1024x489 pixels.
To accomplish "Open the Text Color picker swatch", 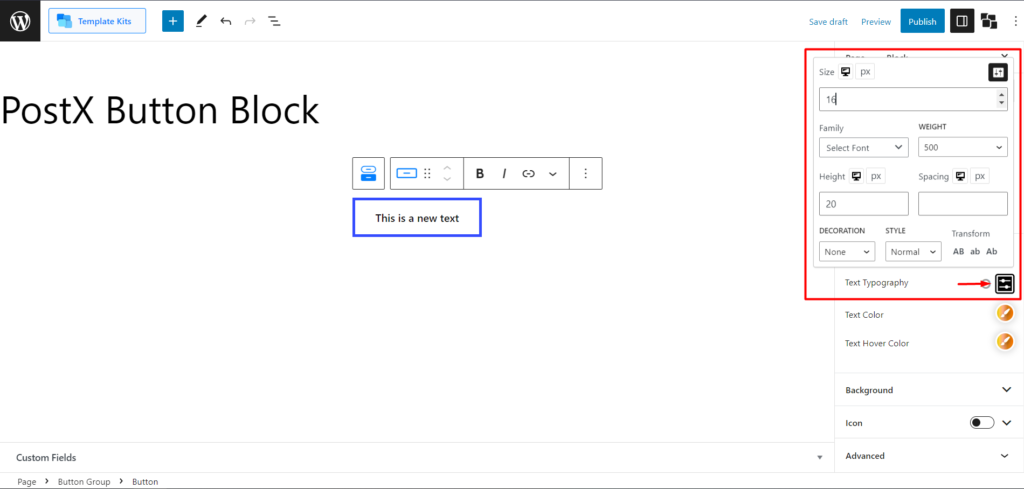I will [x=1004, y=313].
